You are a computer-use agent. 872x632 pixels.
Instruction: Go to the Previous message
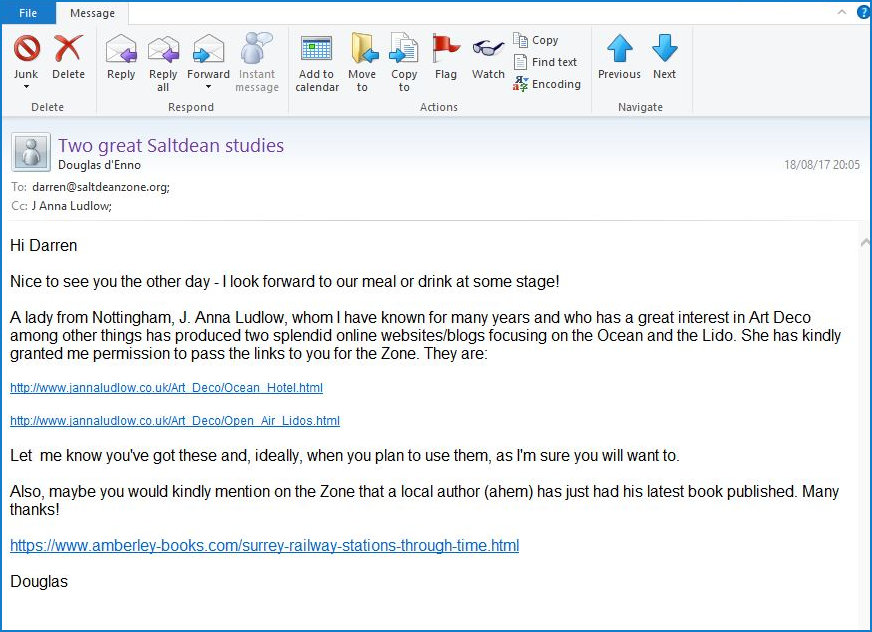(619, 50)
